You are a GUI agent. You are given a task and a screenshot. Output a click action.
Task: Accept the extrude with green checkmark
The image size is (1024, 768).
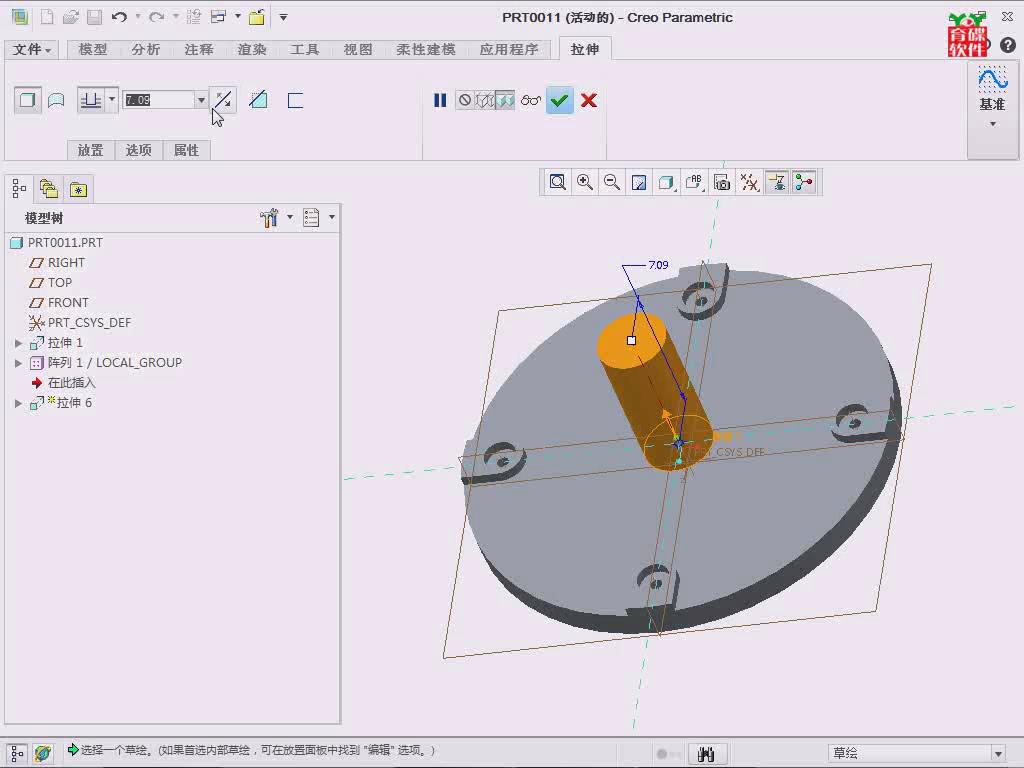click(560, 100)
